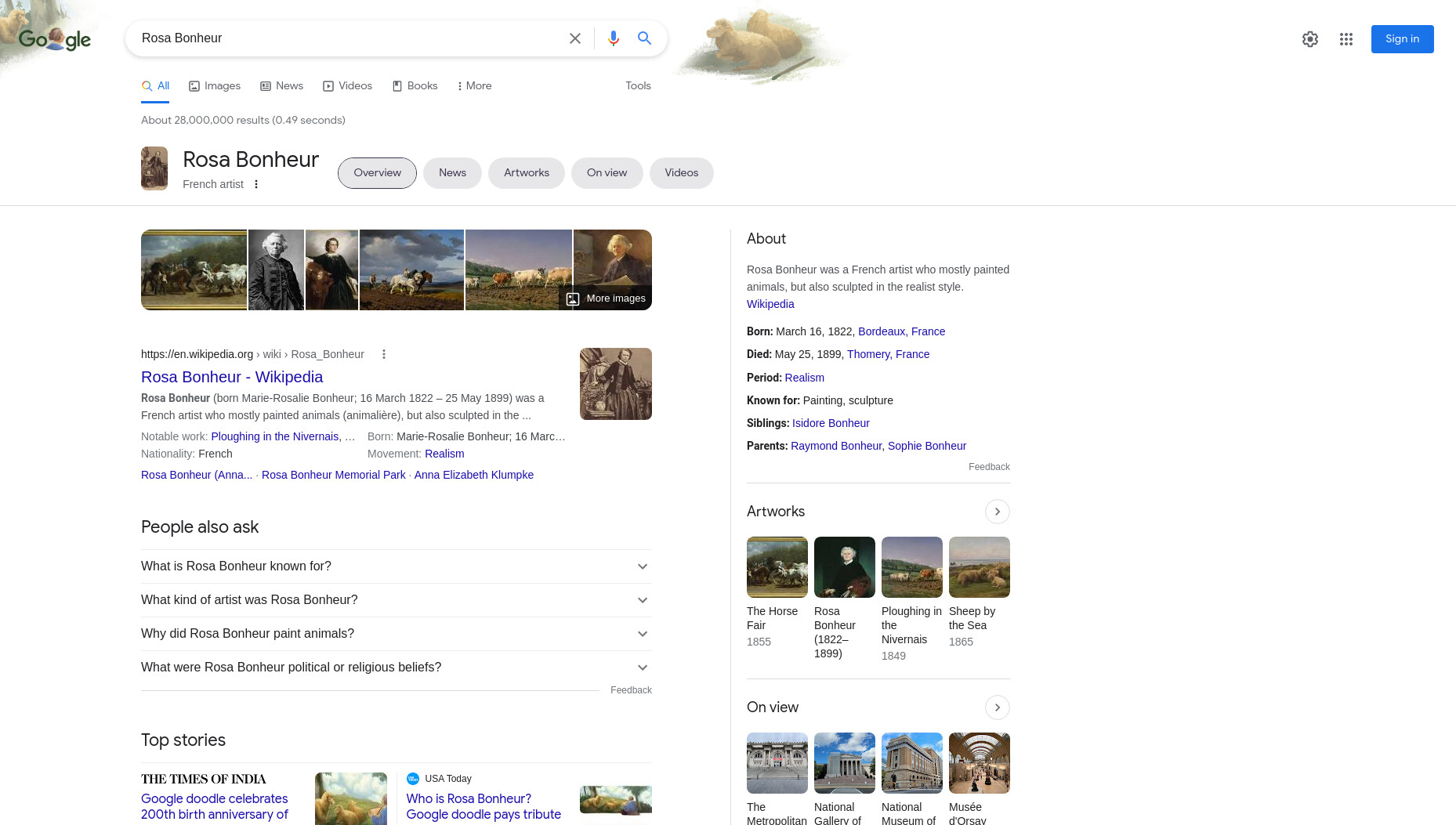Click Sign in button
1456x825 pixels.
1402,39
